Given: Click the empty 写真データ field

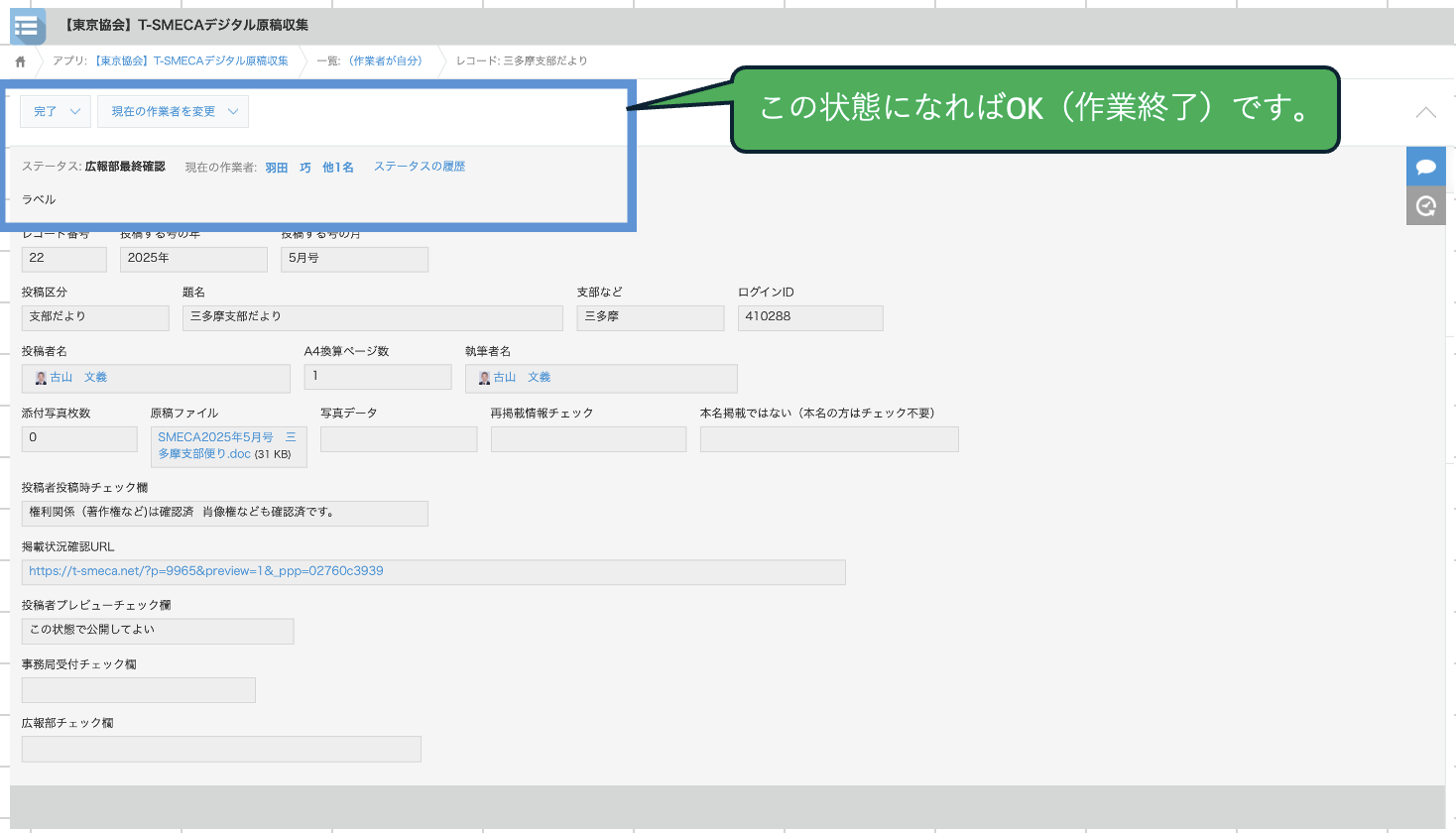Looking at the screenshot, I should pos(399,439).
